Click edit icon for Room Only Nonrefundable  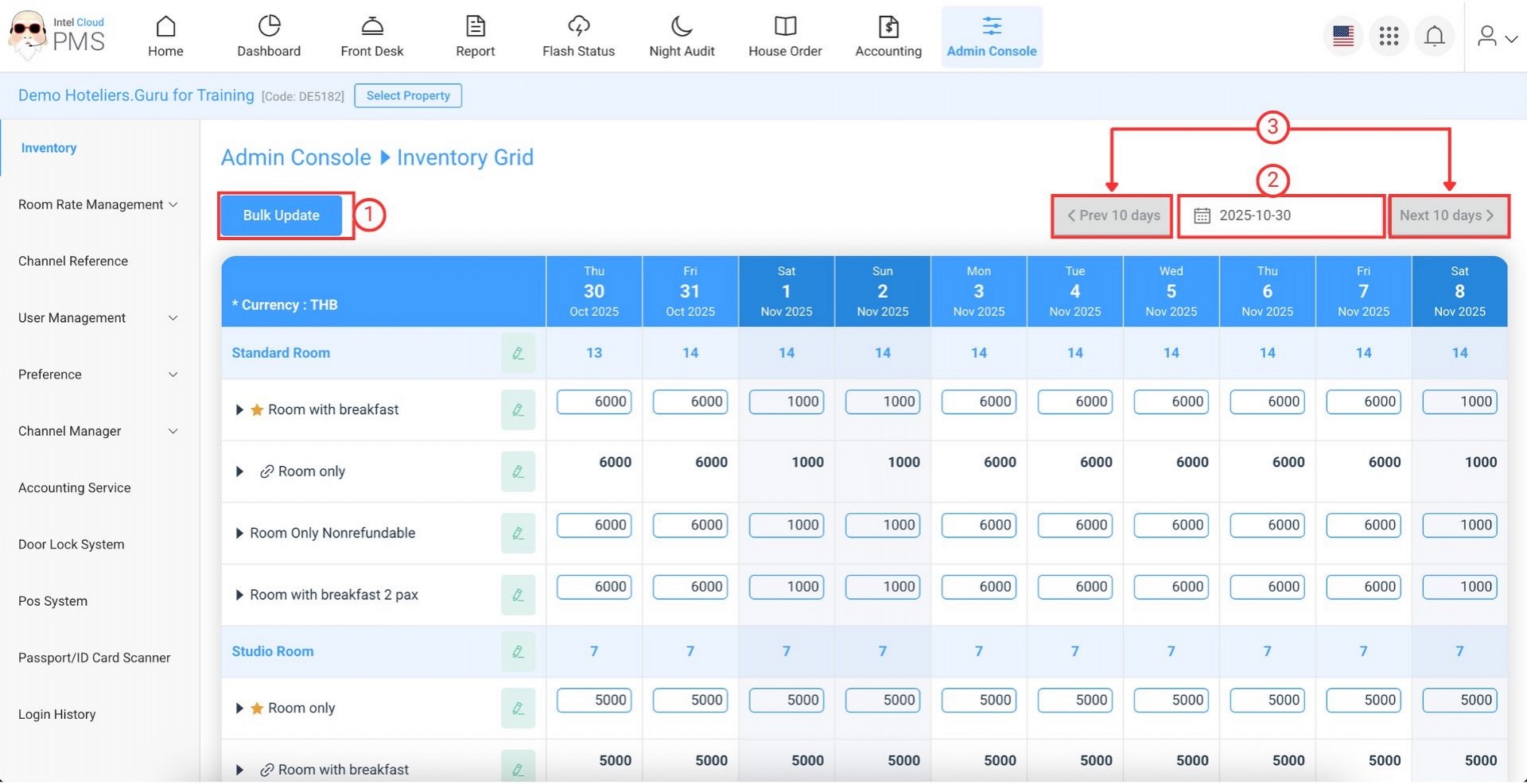click(x=518, y=534)
